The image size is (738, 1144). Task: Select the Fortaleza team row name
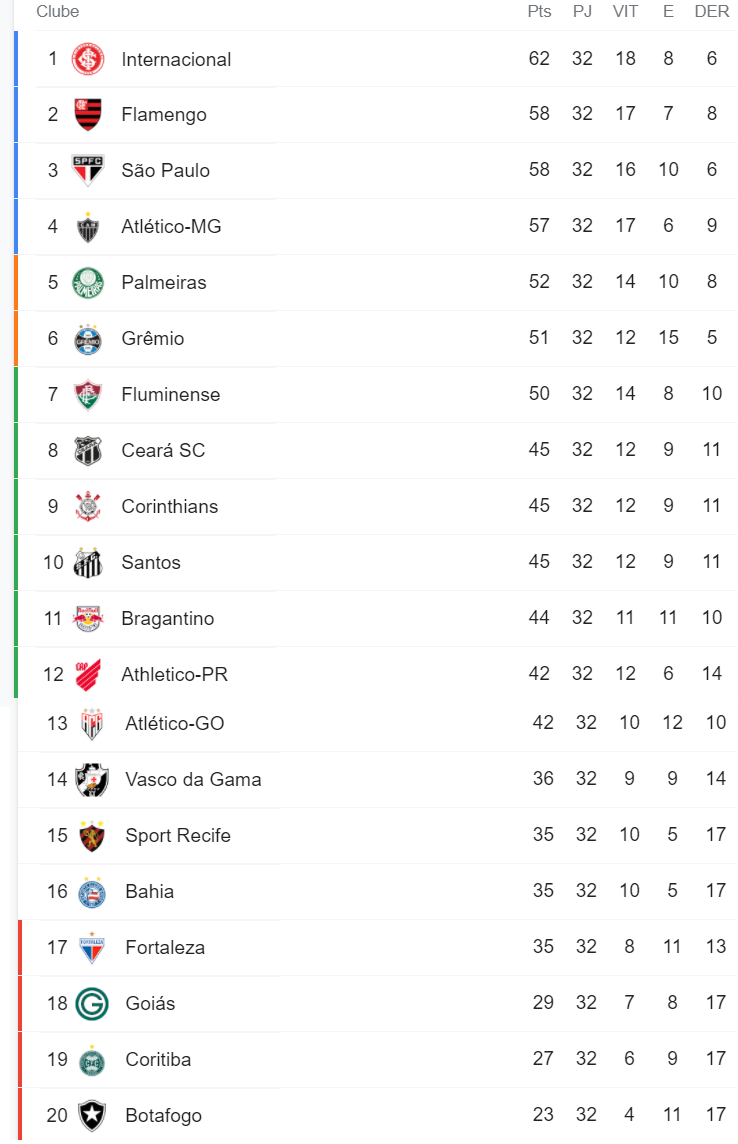coord(166,948)
